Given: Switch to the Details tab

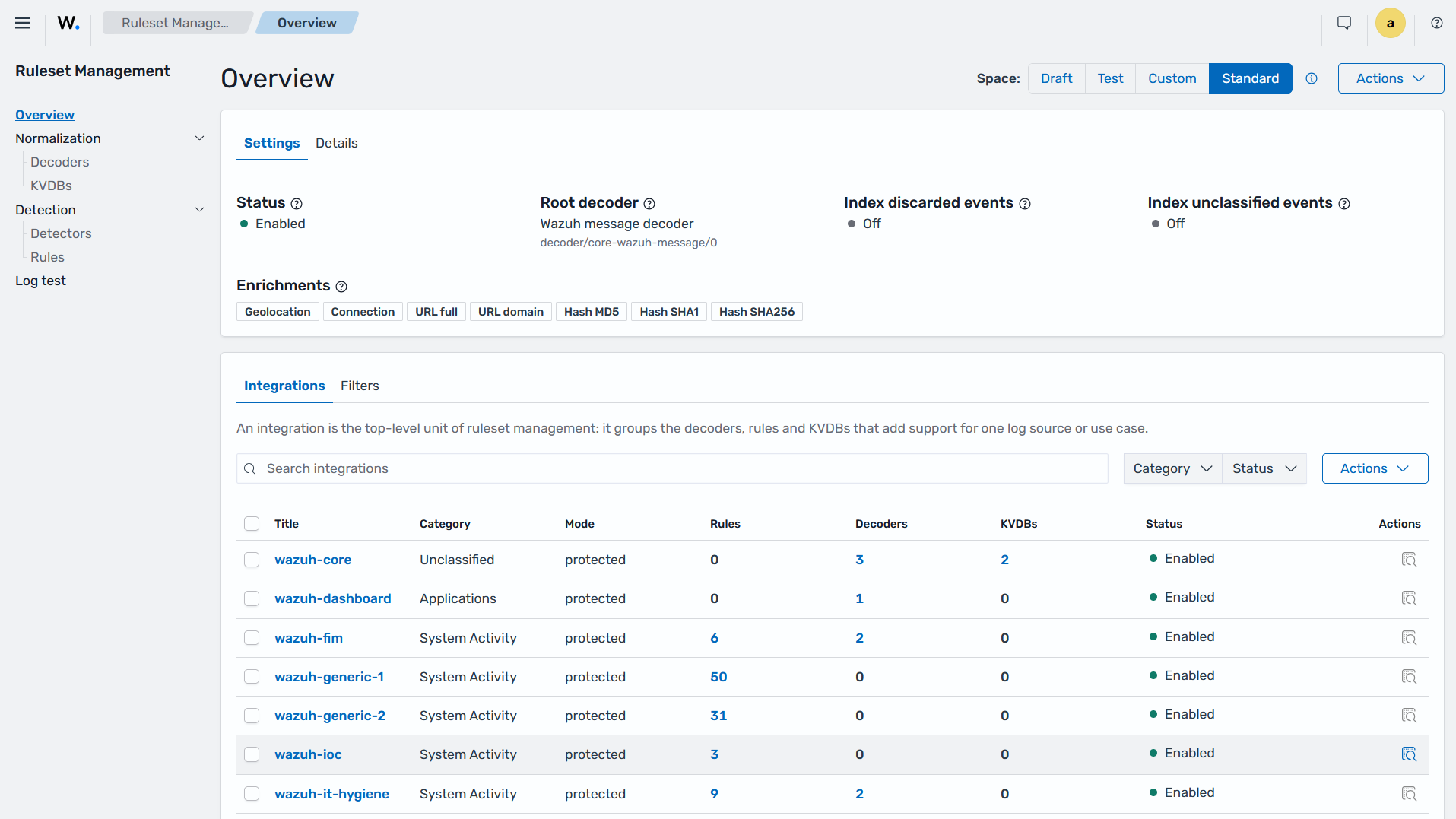Looking at the screenshot, I should click(x=336, y=143).
